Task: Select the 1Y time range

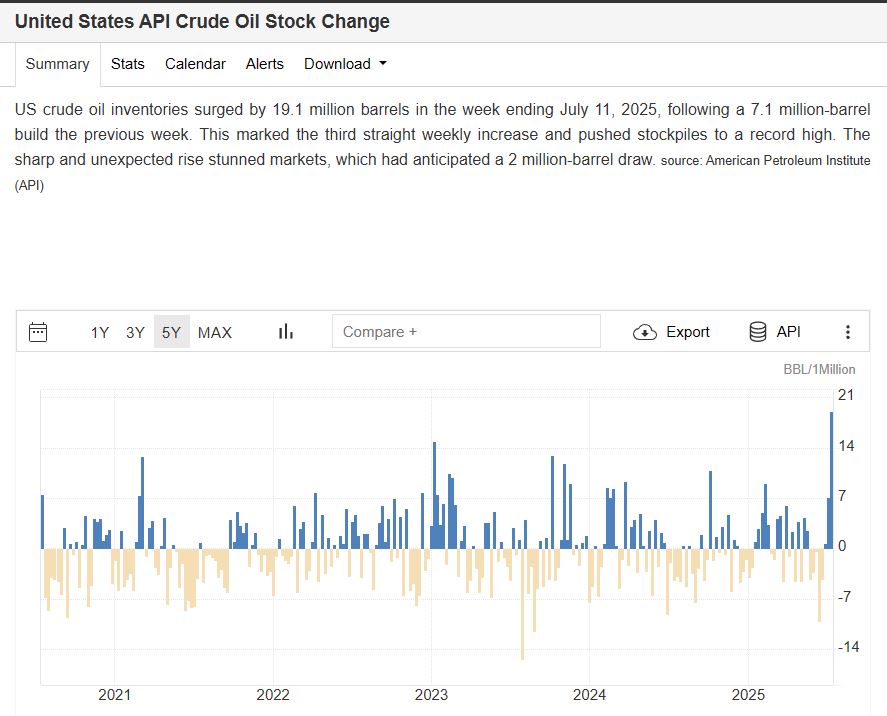Action: coord(100,333)
